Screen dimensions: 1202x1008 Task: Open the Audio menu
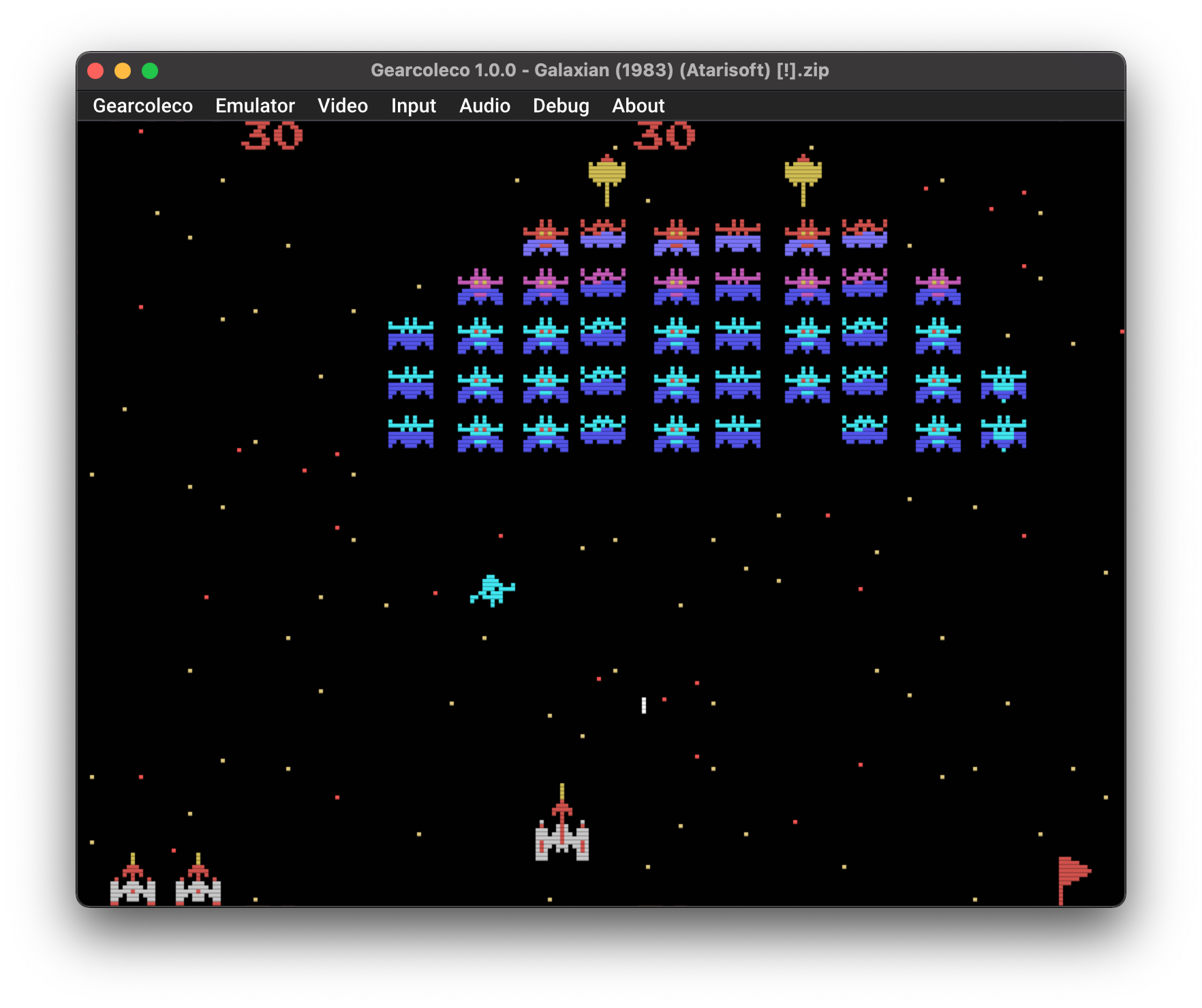tap(484, 106)
